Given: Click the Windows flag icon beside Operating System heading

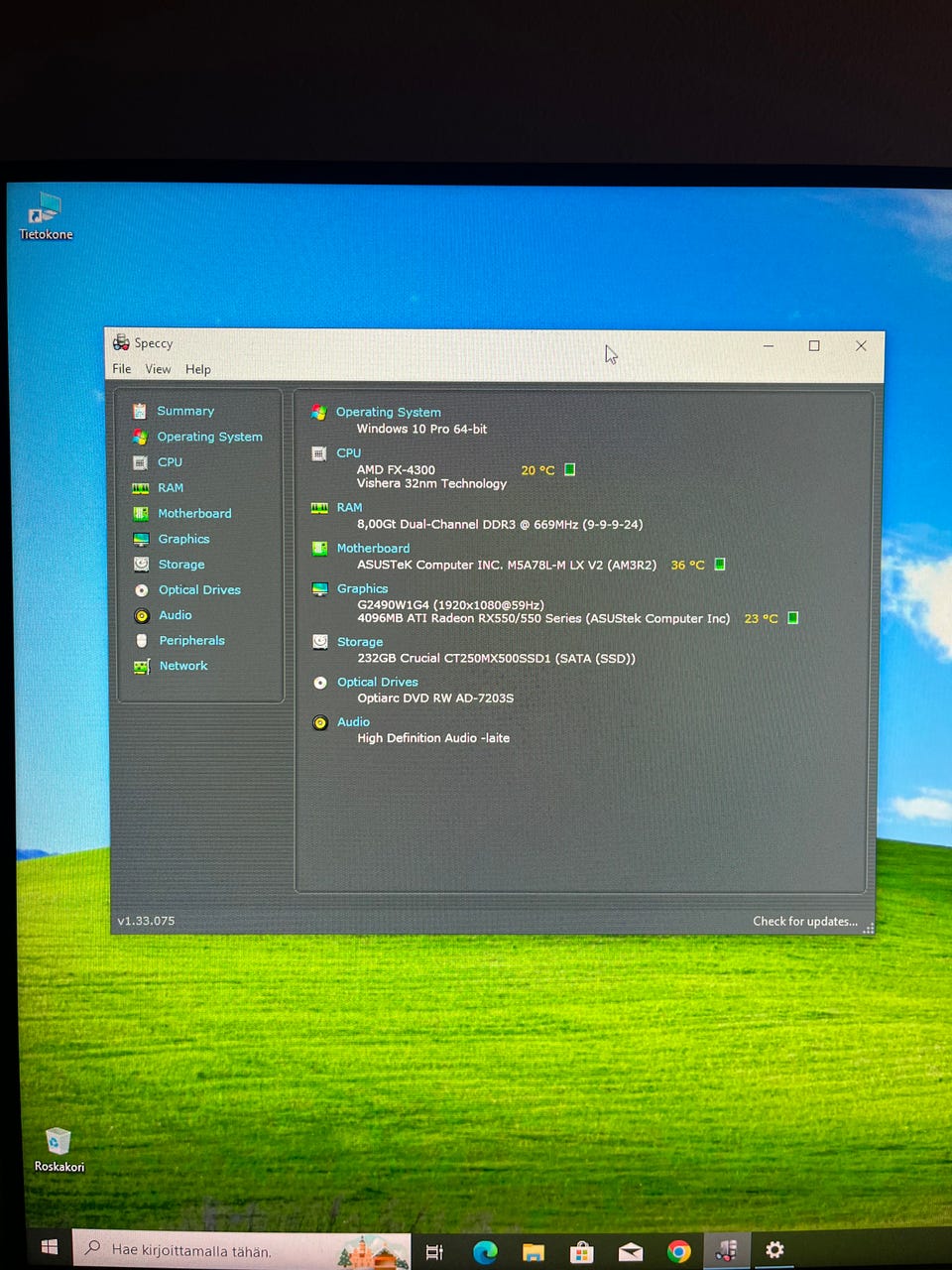Looking at the screenshot, I should tap(318, 412).
